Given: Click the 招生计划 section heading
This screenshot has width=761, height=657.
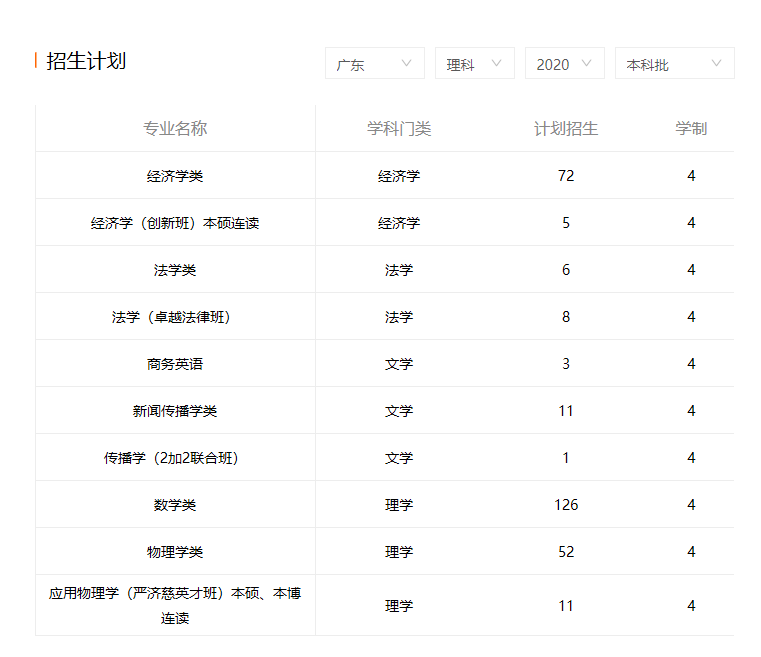Looking at the screenshot, I should 86,61.
